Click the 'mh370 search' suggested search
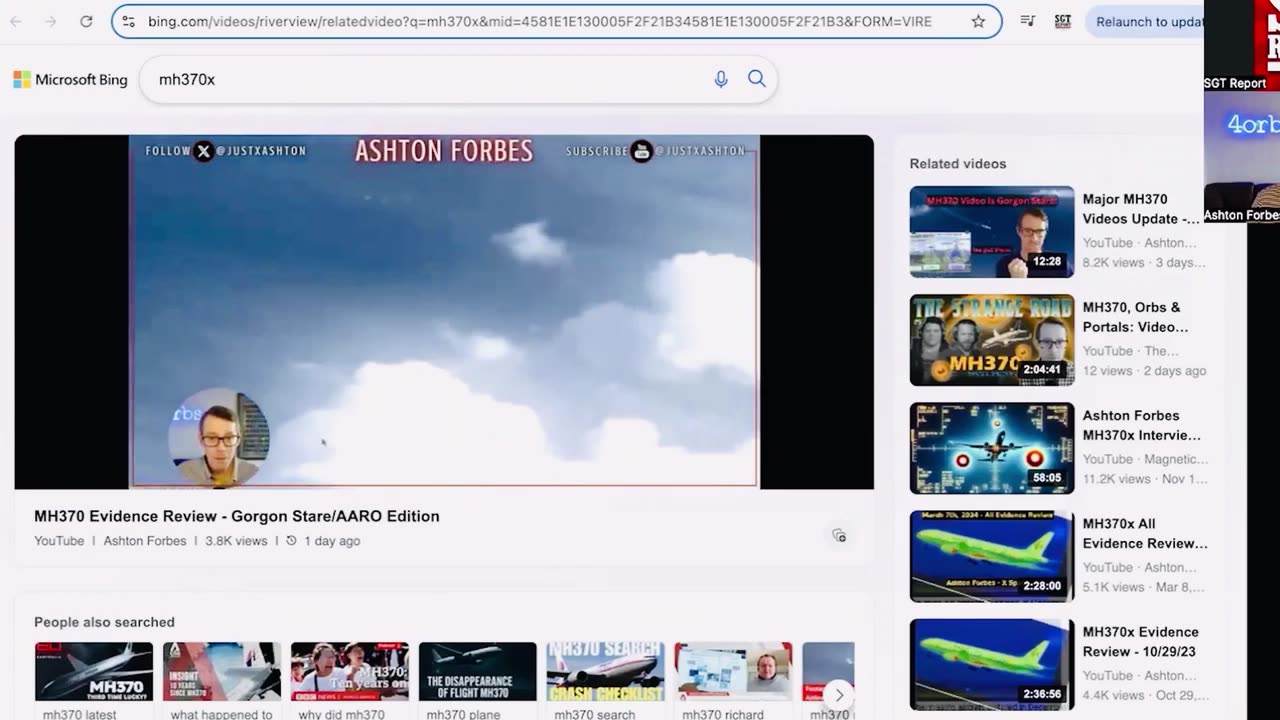This screenshot has width=1280, height=720. point(606,681)
